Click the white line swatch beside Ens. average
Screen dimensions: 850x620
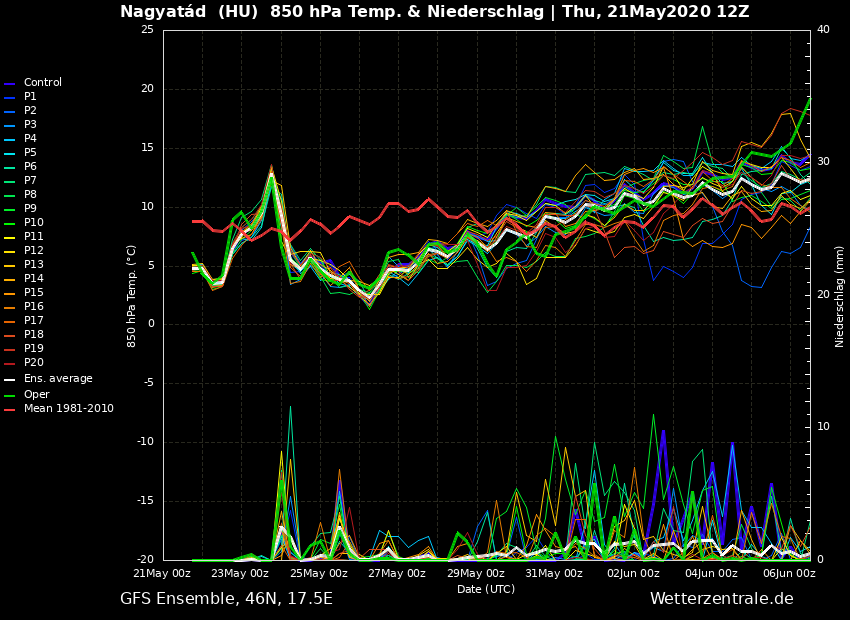[x=9, y=379]
